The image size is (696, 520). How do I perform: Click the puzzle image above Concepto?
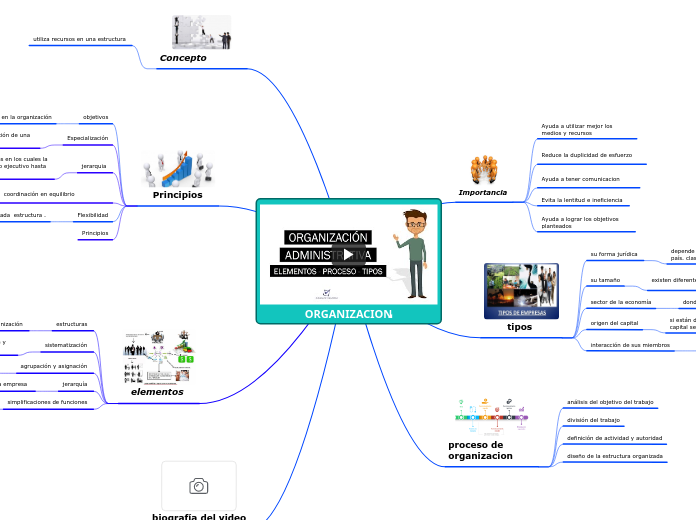201,32
